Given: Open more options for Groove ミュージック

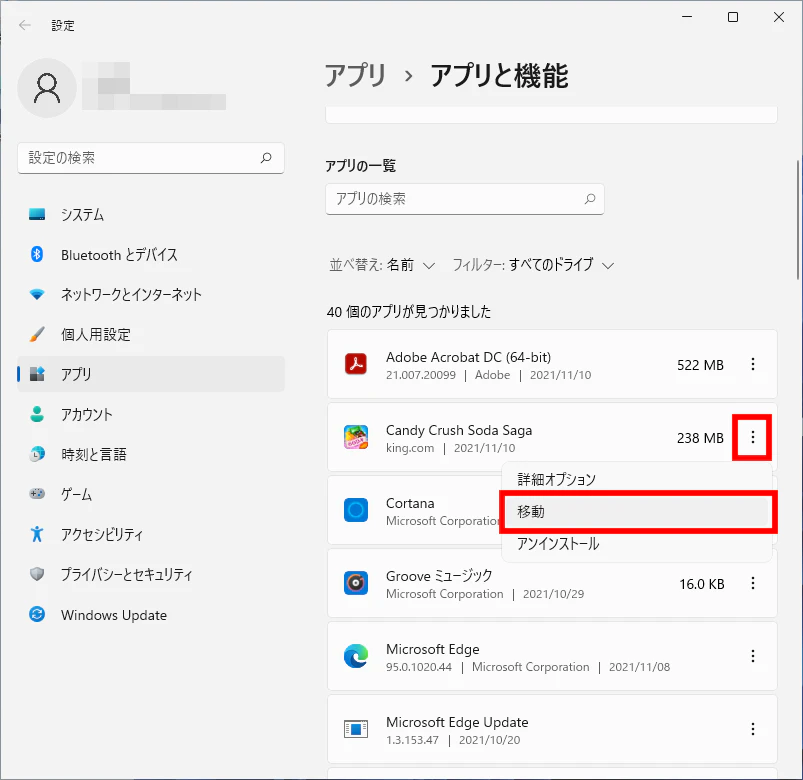Looking at the screenshot, I should coord(753,583).
